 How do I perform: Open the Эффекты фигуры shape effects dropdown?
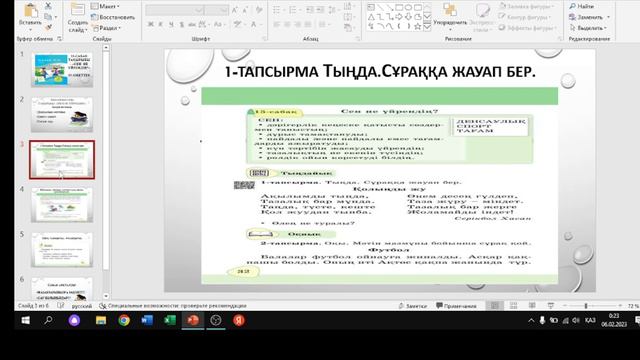coord(527,28)
